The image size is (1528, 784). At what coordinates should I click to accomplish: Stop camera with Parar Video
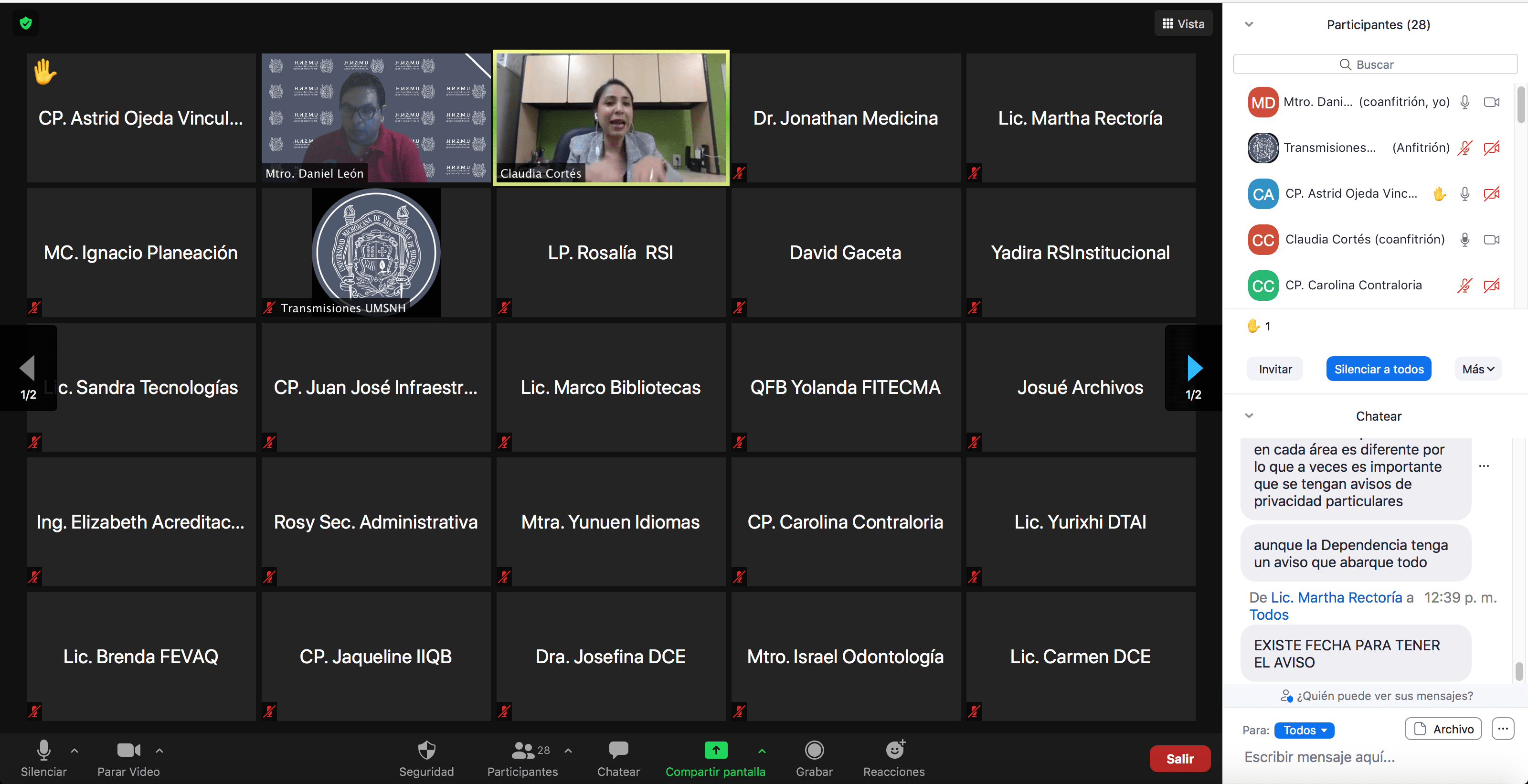128,758
